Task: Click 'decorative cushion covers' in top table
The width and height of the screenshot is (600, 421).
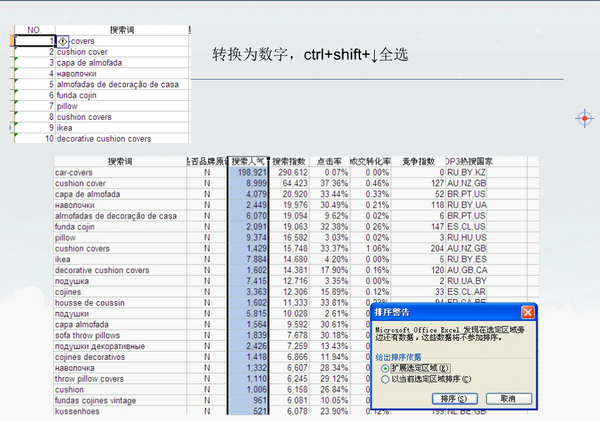Action: pyautogui.click(x=104, y=139)
